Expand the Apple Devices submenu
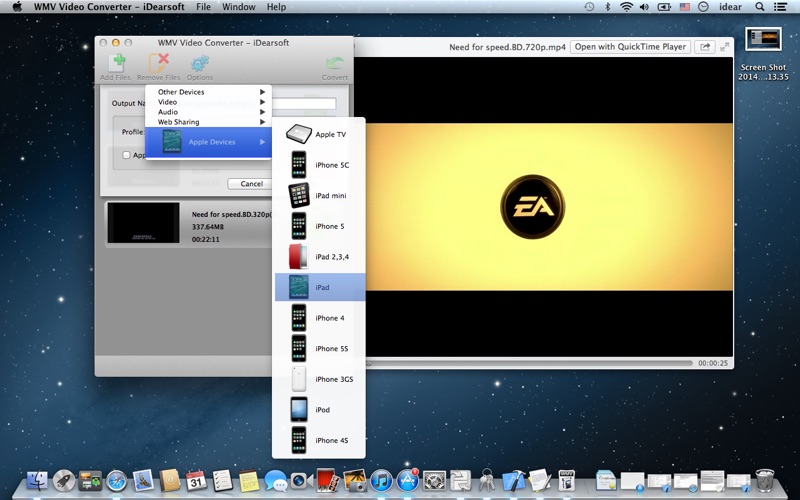 pos(208,142)
